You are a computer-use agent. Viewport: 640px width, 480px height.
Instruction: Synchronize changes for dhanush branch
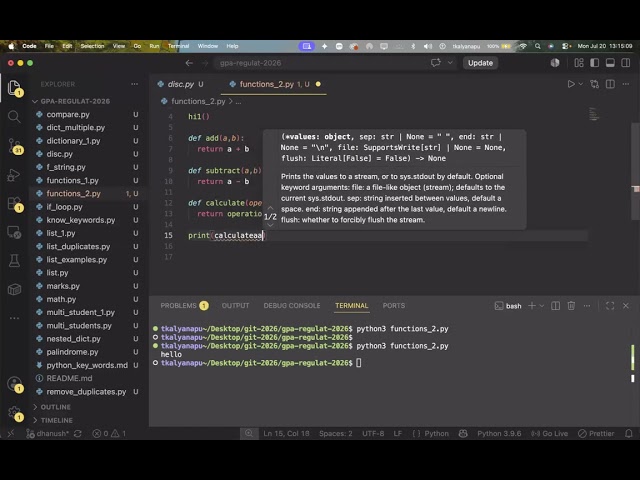pyautogui.click(x=78, y=433)
